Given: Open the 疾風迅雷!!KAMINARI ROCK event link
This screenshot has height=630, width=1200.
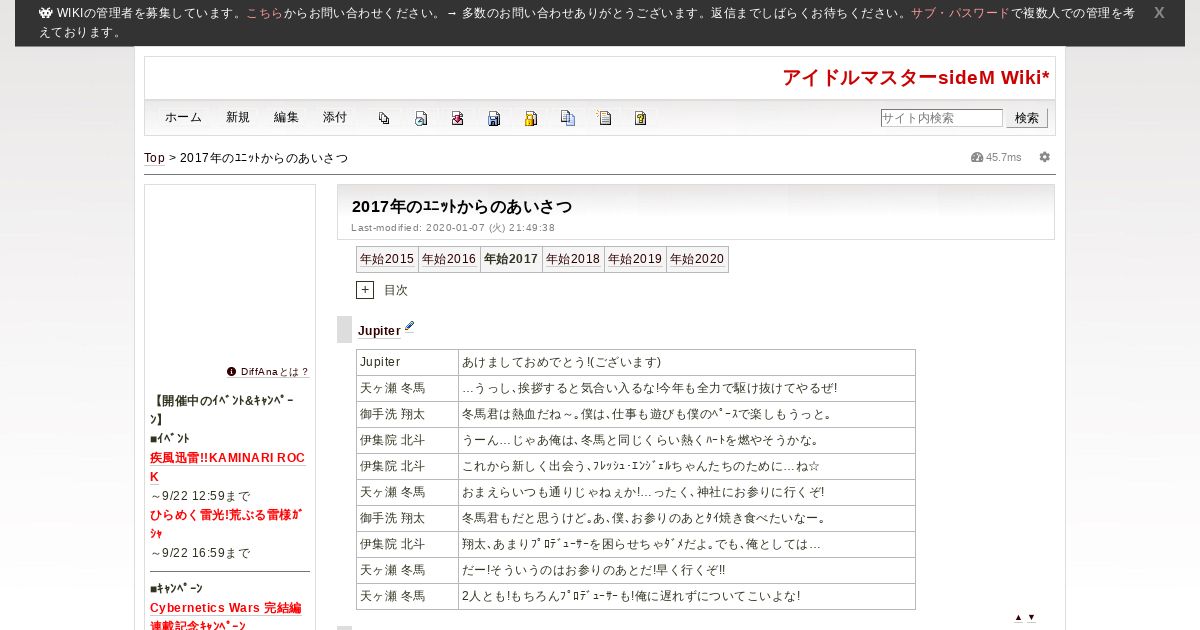Looking at the screenshot, I should [227, 467].
